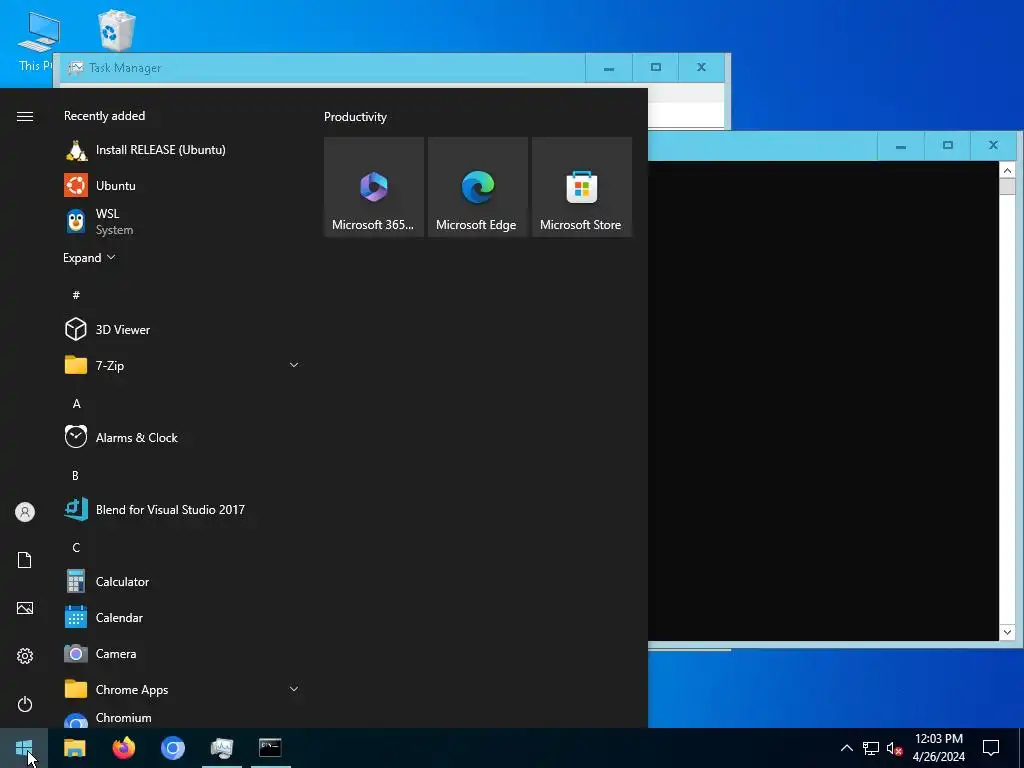This screenshot has width=1024, height=768.
Task: Open Power options in Start sidebar
Action: pos(25,704)
